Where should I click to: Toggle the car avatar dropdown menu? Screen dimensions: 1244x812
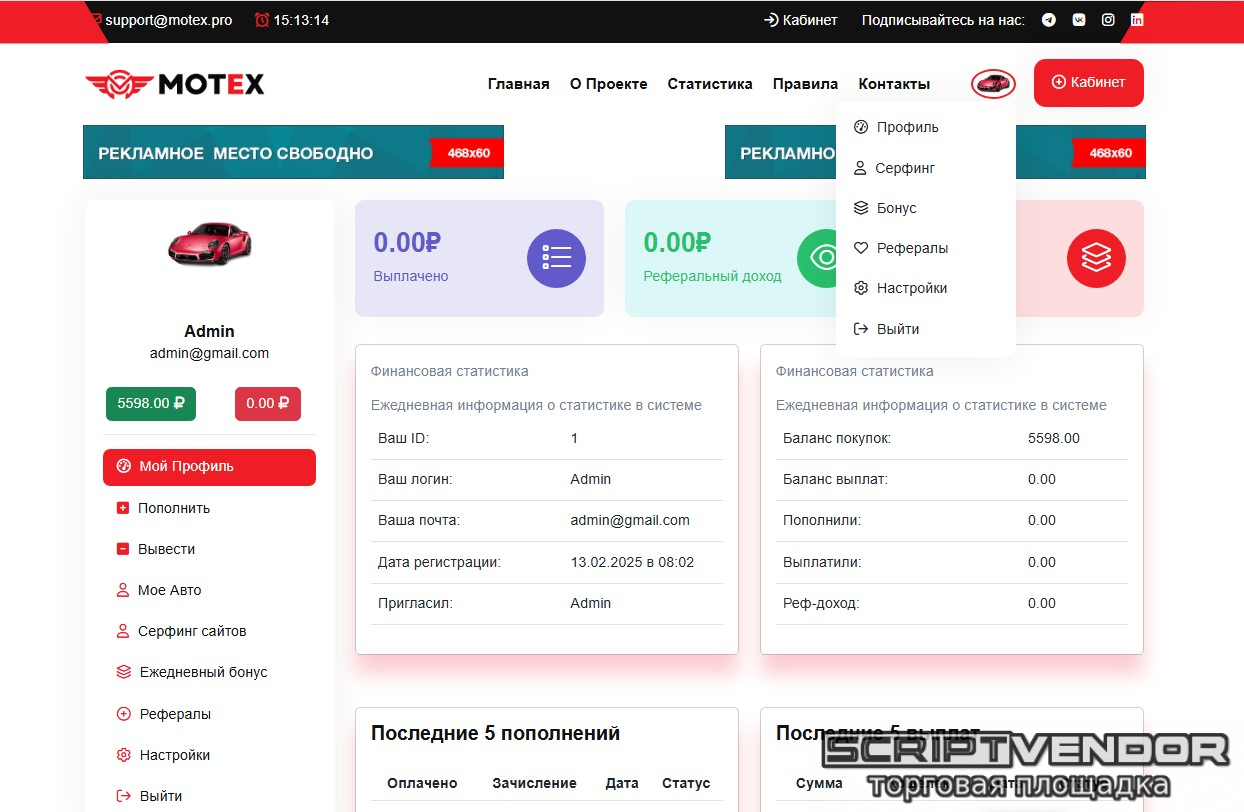tap(993, 84)
